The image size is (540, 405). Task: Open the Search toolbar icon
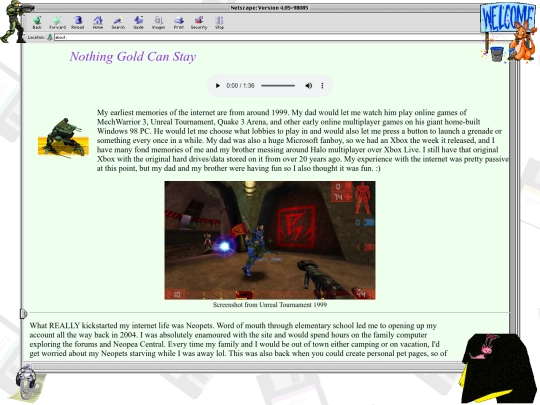[118, 23]
